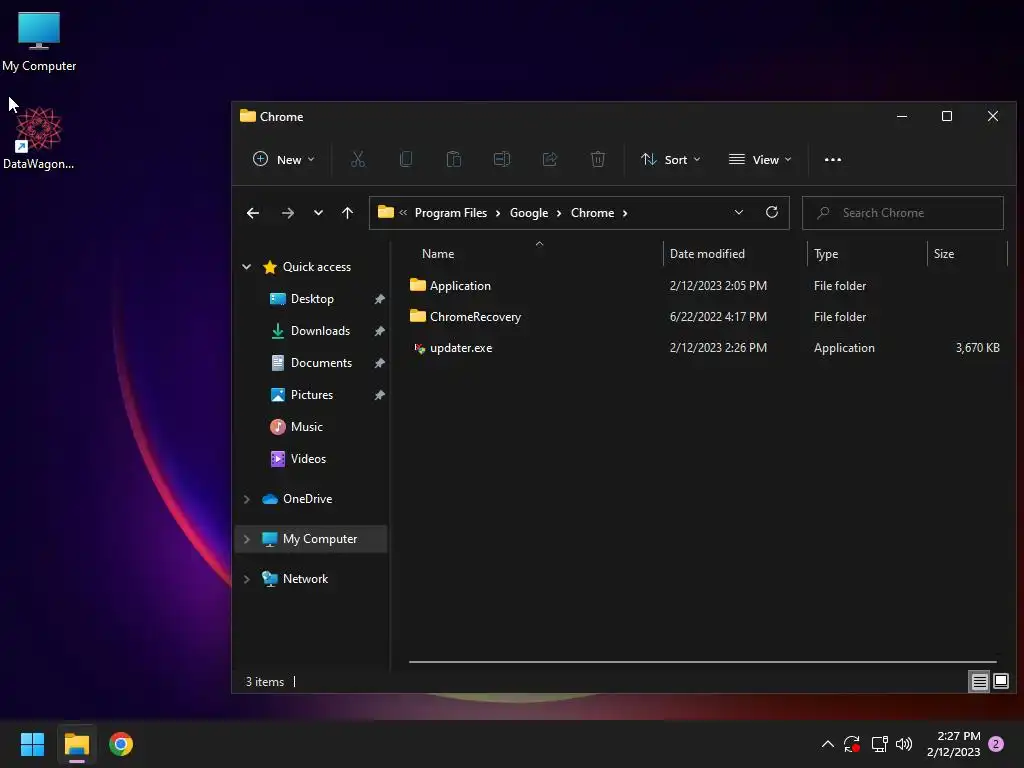Click the ChromeRecovery folder icon
This screenshot has width=1024, height=768.
pos(418,316)
